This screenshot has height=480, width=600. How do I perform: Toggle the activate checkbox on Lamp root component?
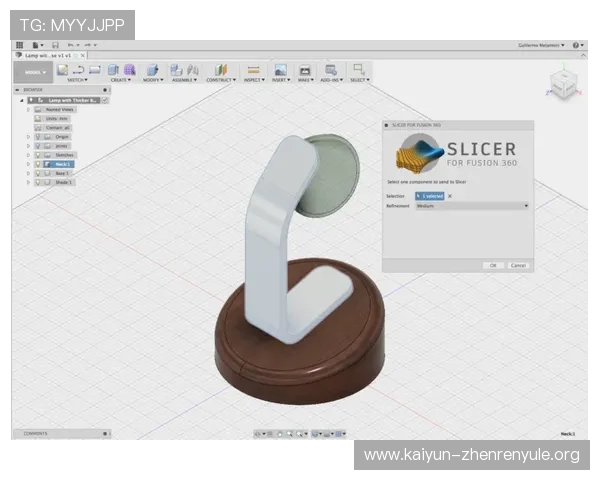coord(105,100)
